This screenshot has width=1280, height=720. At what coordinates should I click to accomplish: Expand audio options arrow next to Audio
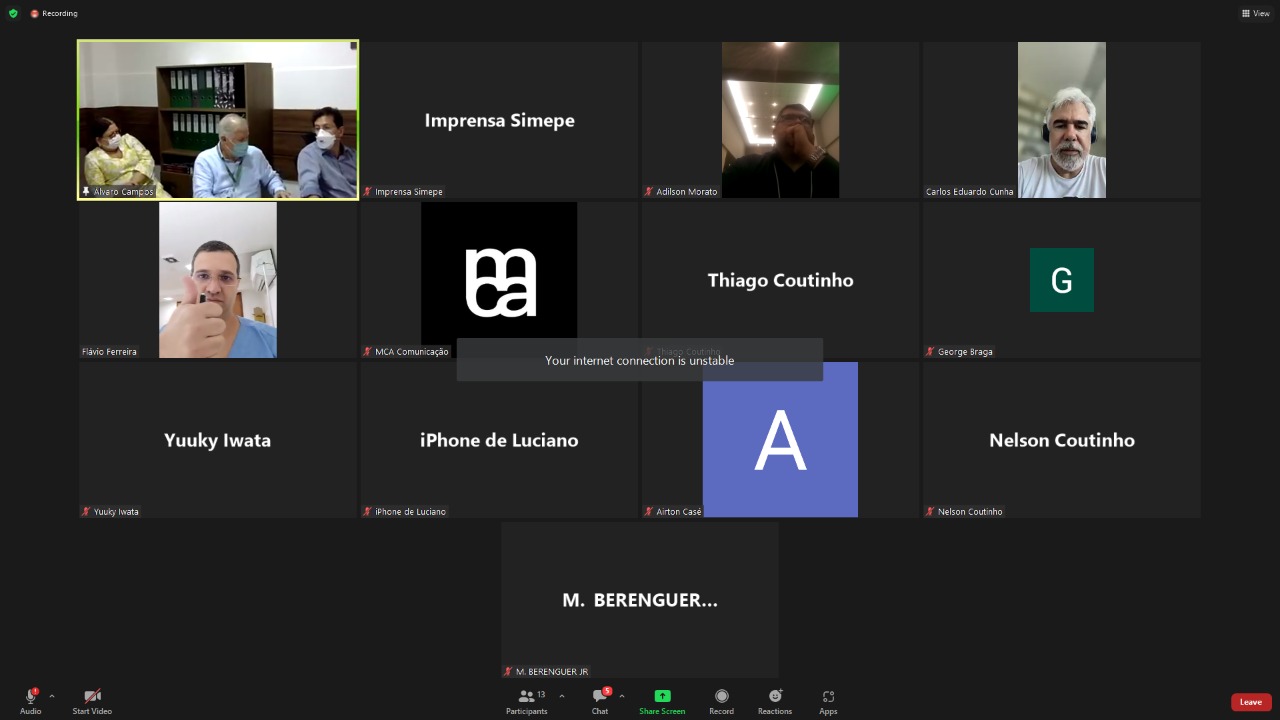pos(52,696)
